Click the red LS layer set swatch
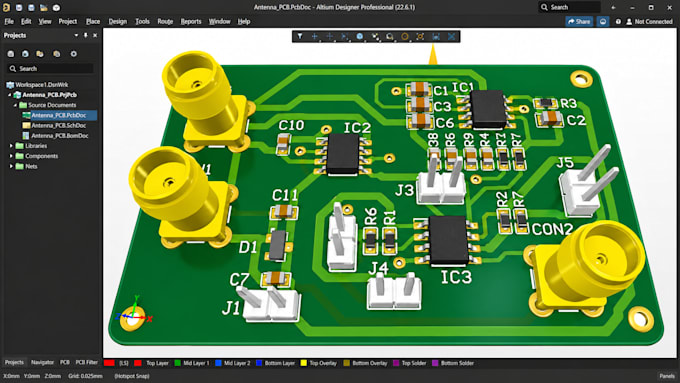The width and height of the screenshot is (680, 383). pos(109,363)
